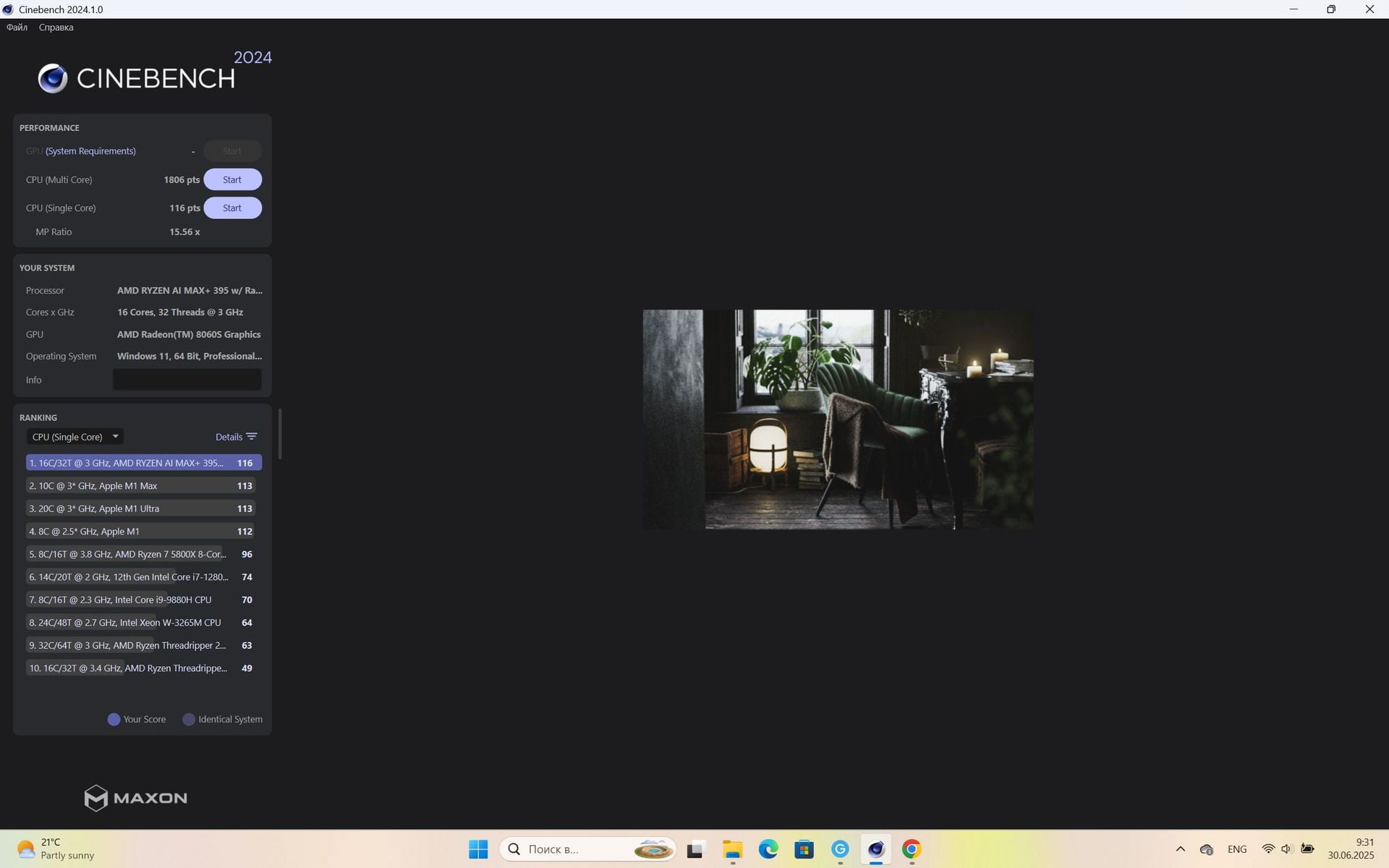Click the taskbar search box
This screenshot has height=868, width=1389.
[x=587, y=849]
